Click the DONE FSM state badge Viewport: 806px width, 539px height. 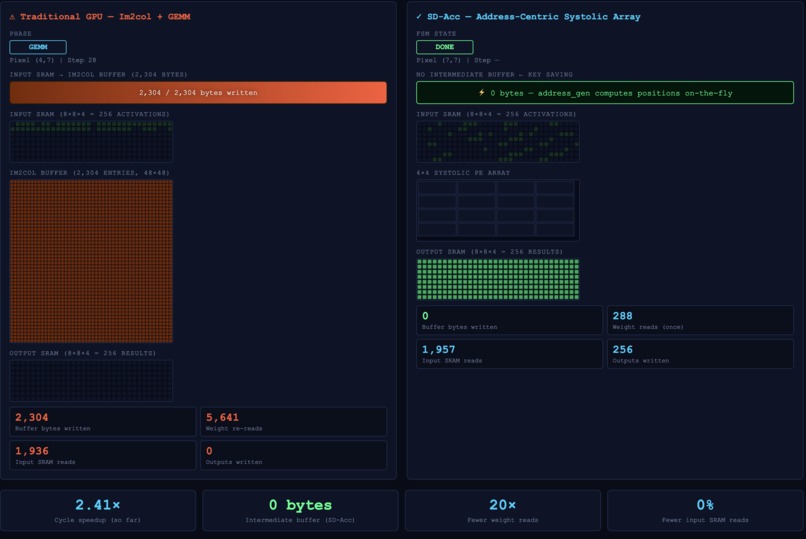click(445, 47)
